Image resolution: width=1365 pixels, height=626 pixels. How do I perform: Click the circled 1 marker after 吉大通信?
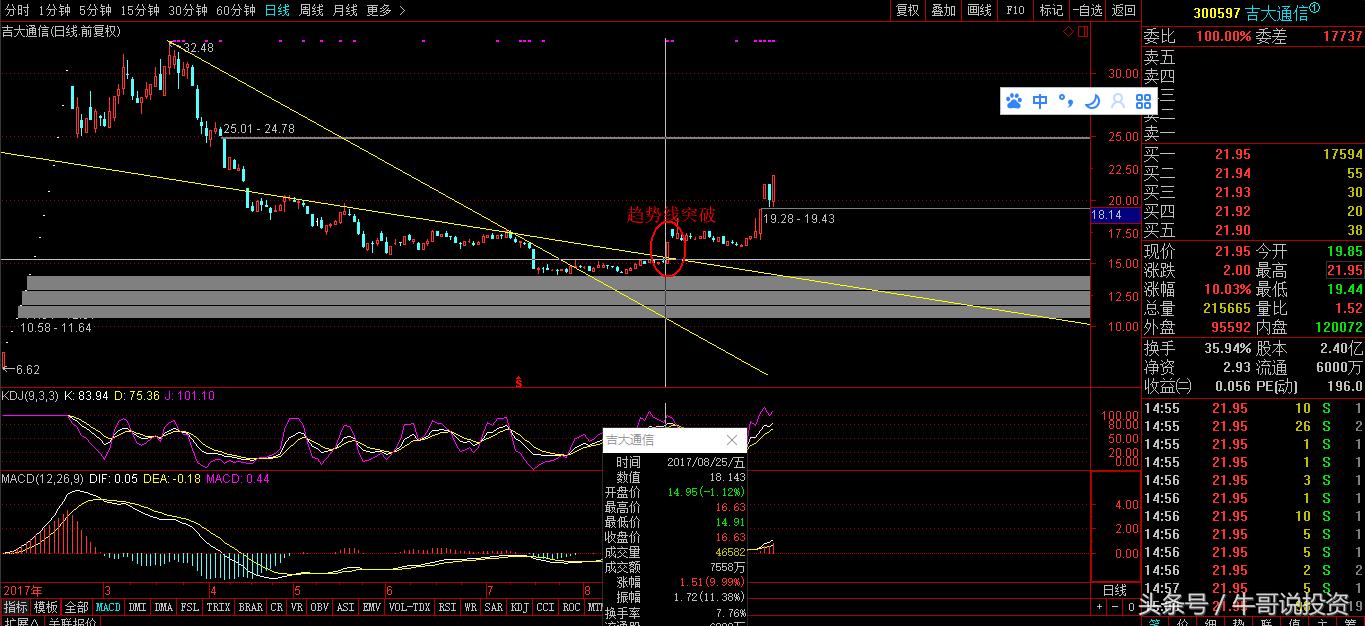pos(1315,8)
